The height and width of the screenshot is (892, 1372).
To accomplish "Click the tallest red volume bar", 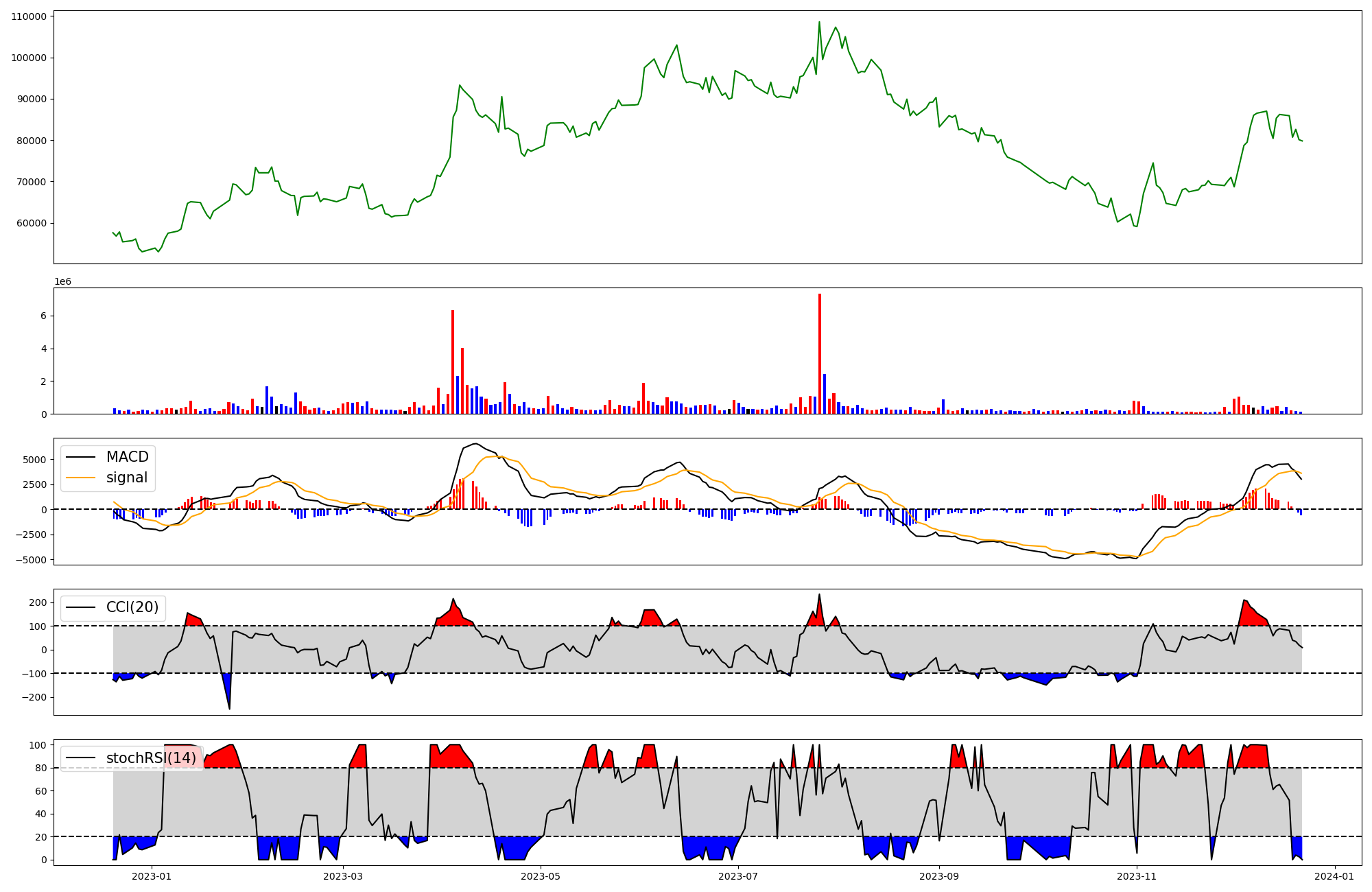I will [819, 353].
